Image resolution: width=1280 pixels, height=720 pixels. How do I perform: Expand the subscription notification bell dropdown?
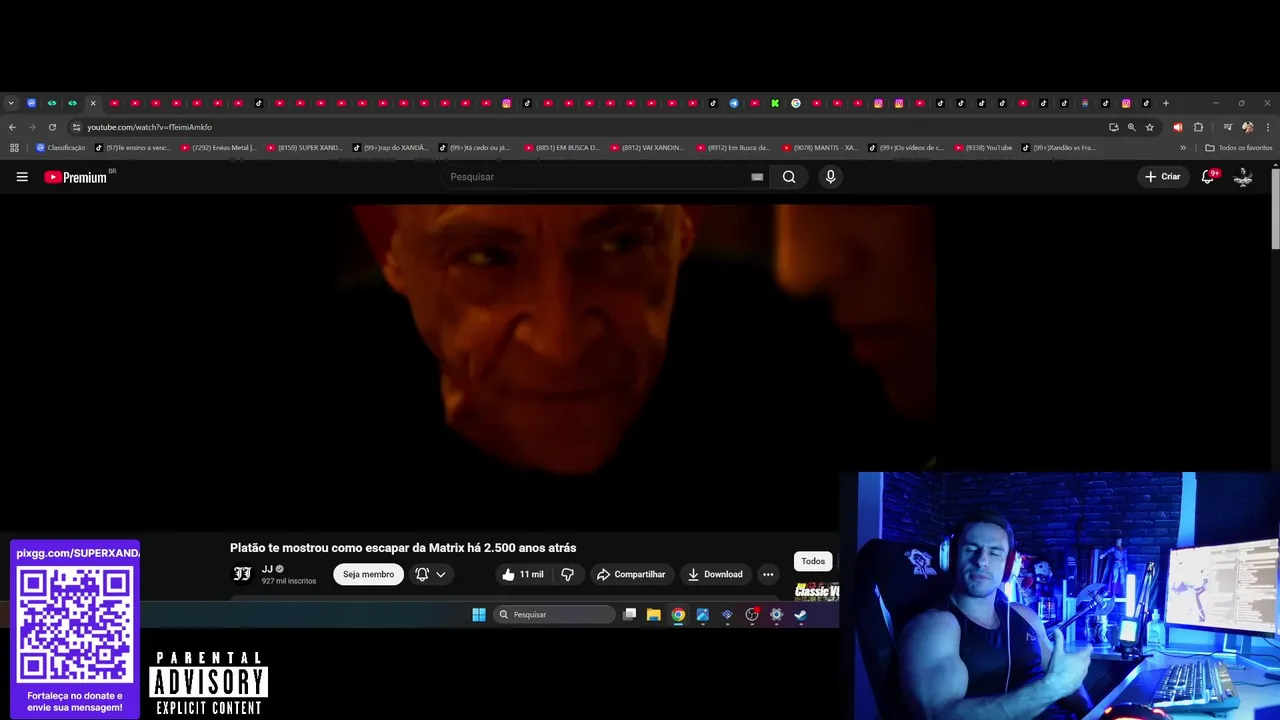pos(430,574)
